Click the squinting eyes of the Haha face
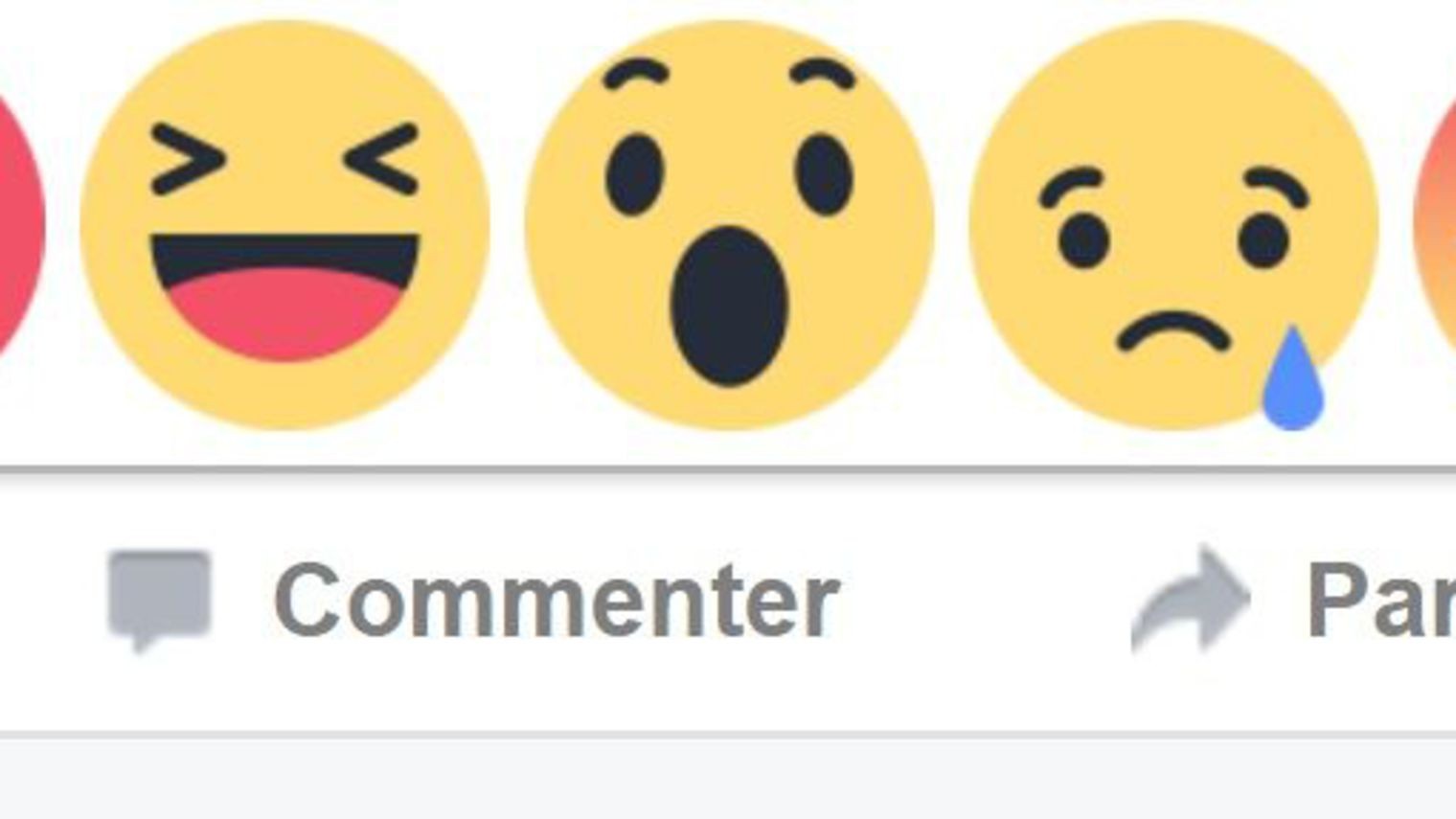1456x819 pixels. point(284,159)
